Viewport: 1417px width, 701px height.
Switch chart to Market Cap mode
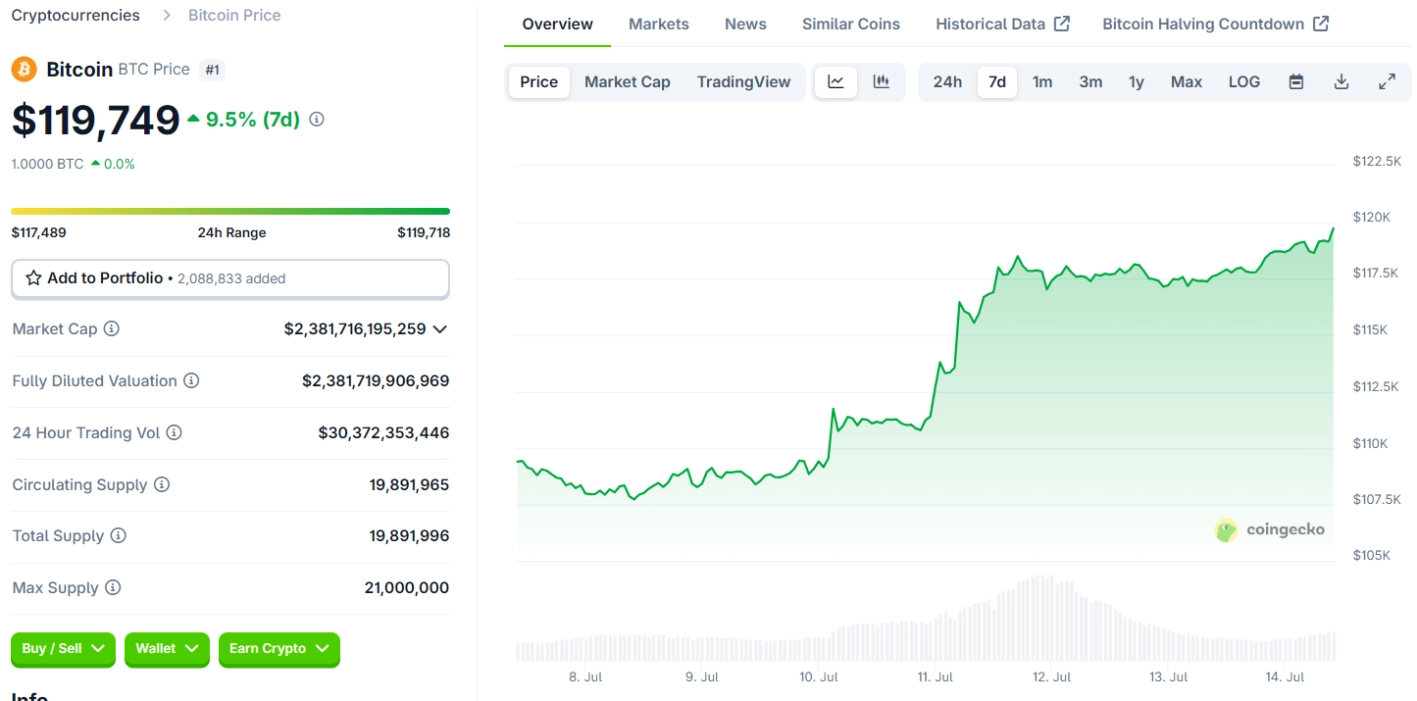pos(627,82)
